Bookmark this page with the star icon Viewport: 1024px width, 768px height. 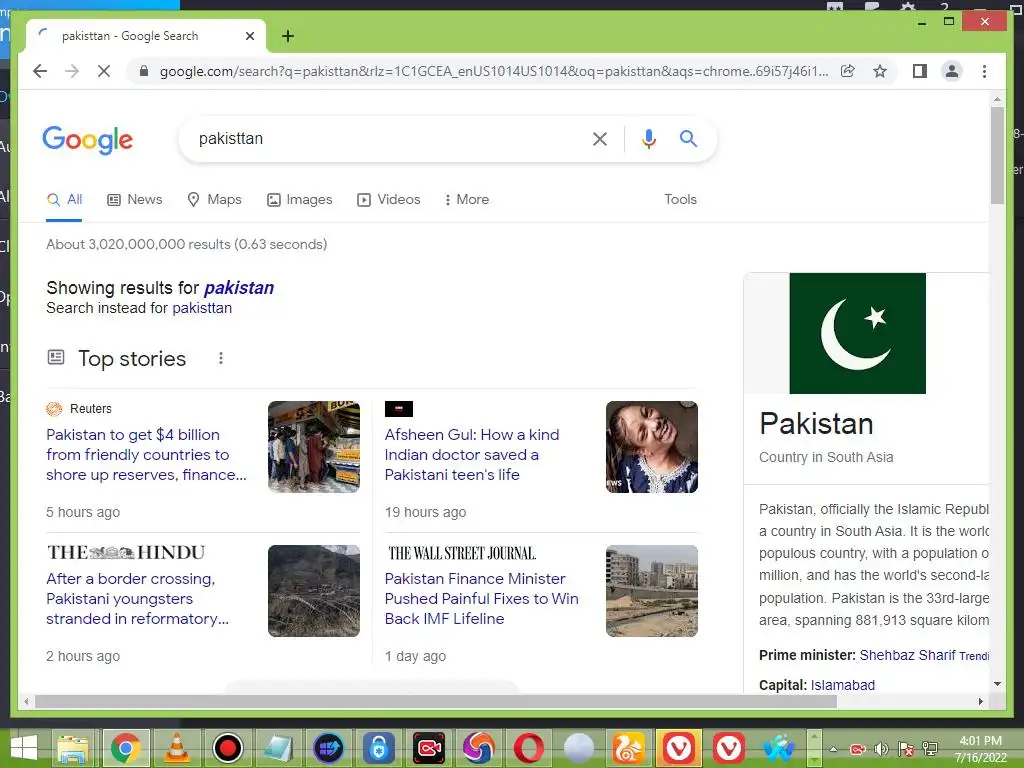[880, 71]
